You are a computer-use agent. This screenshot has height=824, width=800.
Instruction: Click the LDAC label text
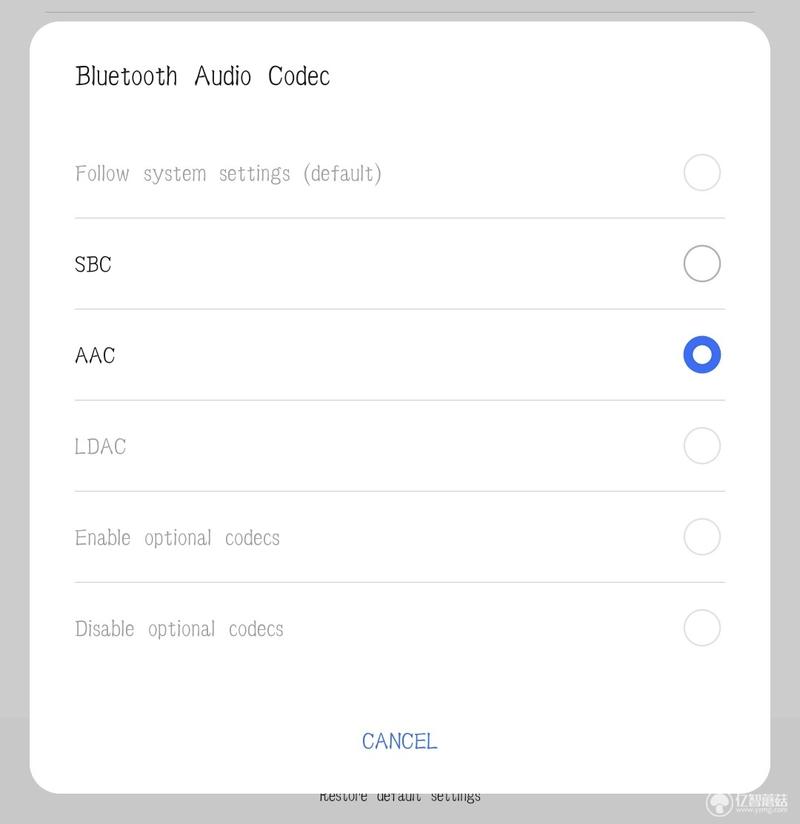tap(100, 447)
